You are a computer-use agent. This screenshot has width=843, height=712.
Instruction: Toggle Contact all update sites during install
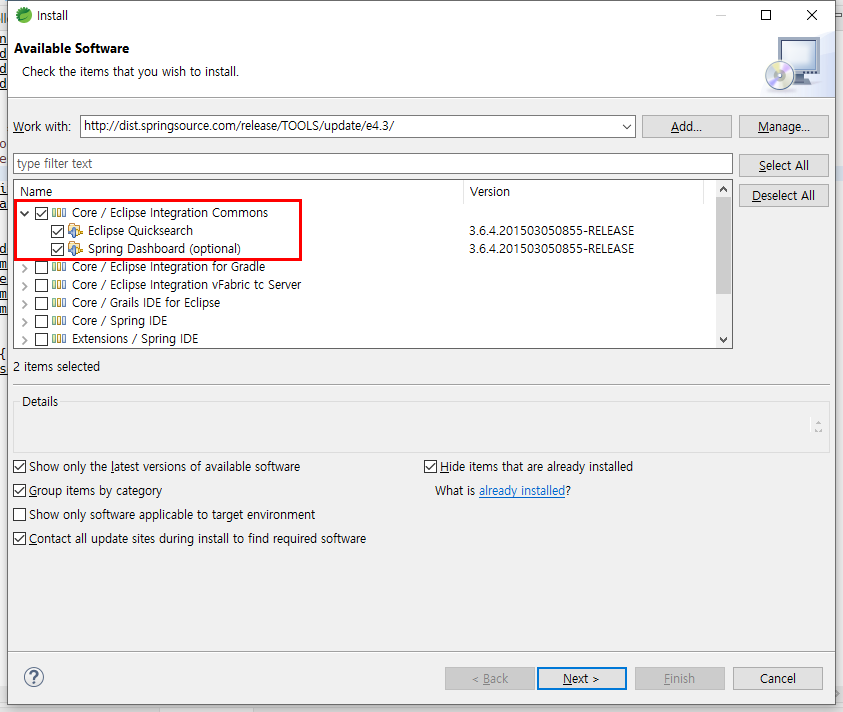[19, 538]
